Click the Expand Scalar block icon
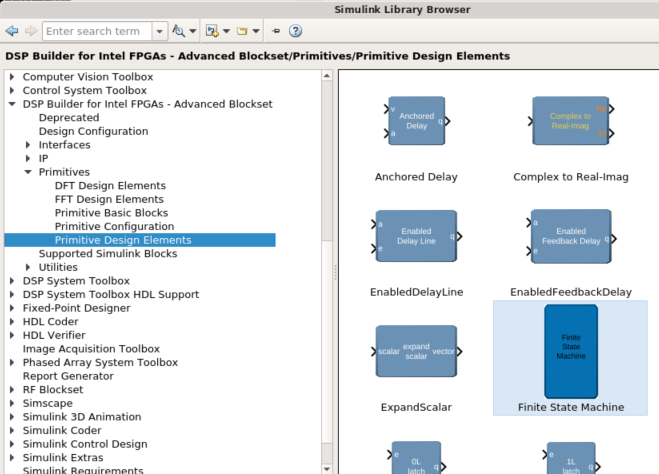Viewport: 659px width, 474px height. (416, 351)
